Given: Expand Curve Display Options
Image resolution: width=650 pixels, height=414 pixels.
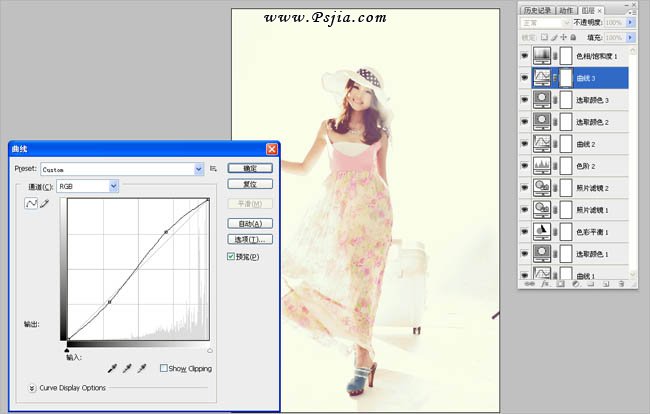Looking at the screenshot, I should click(32, 388).
